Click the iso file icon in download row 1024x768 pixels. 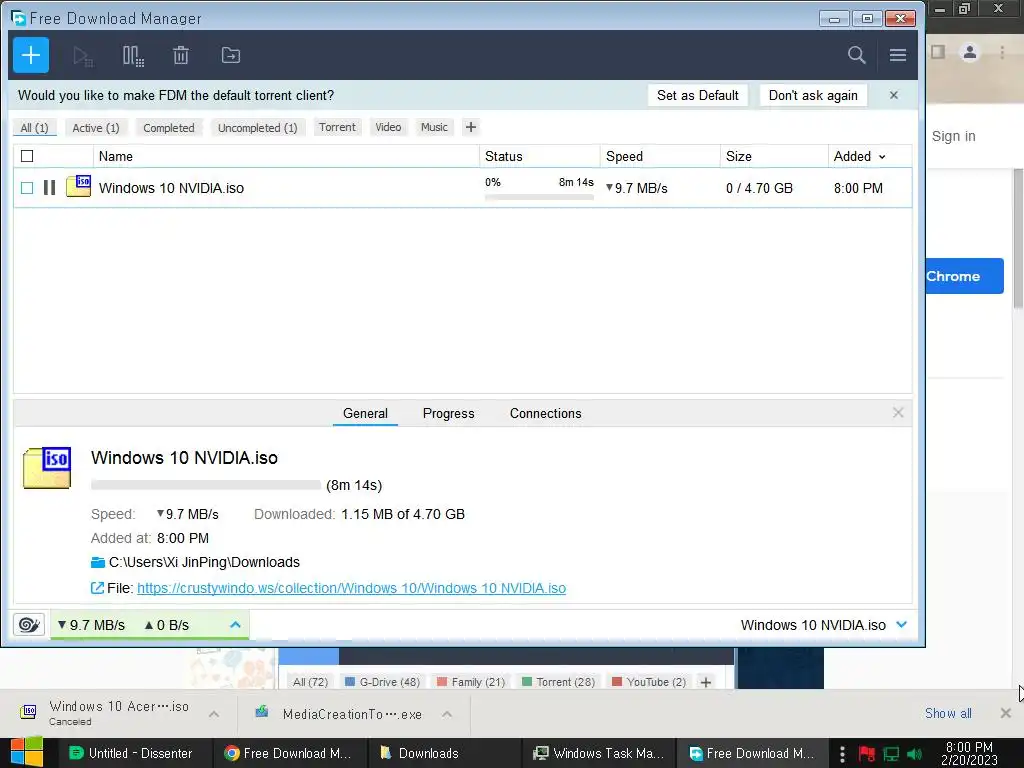(x=78, y=186)
